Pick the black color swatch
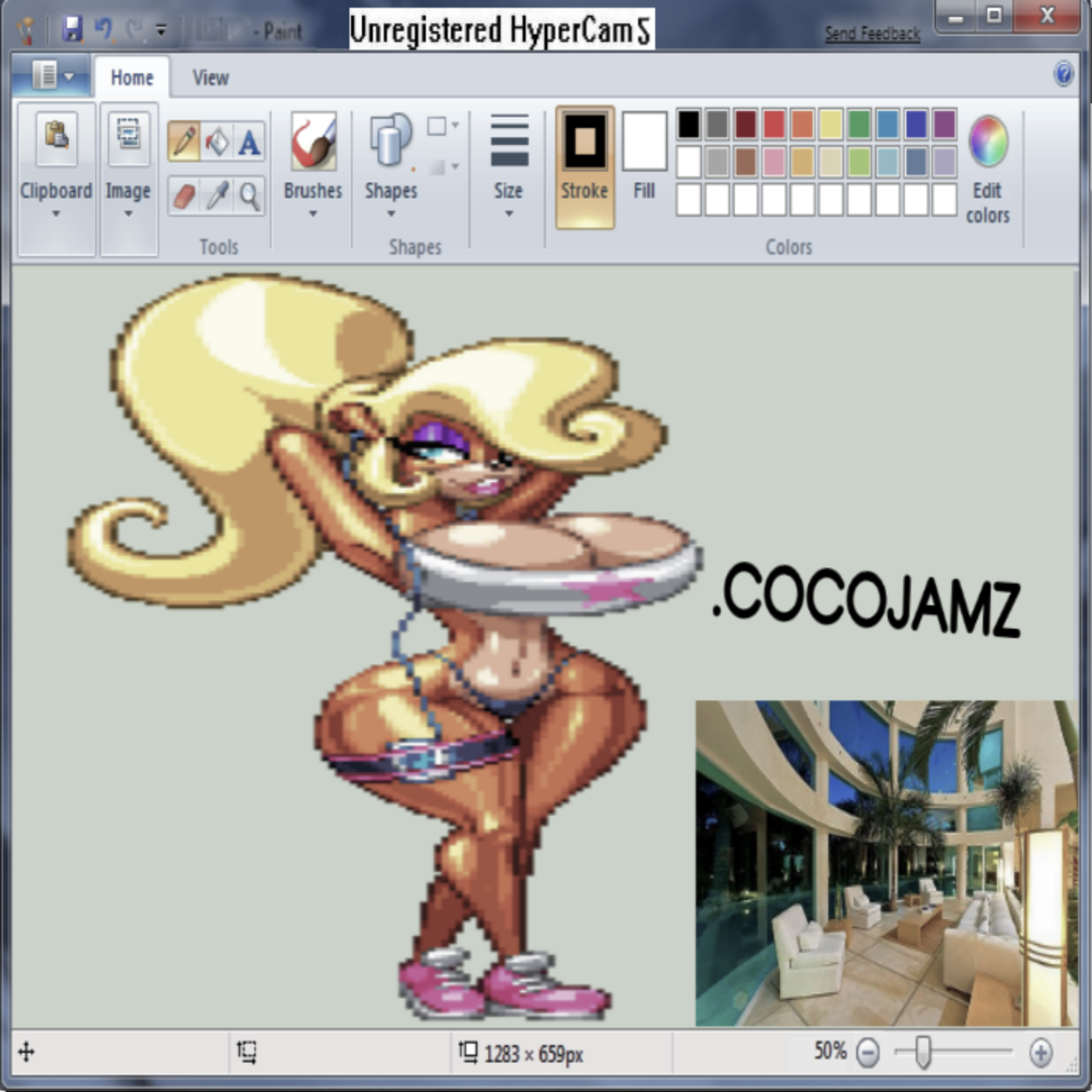 click(689, 123)
